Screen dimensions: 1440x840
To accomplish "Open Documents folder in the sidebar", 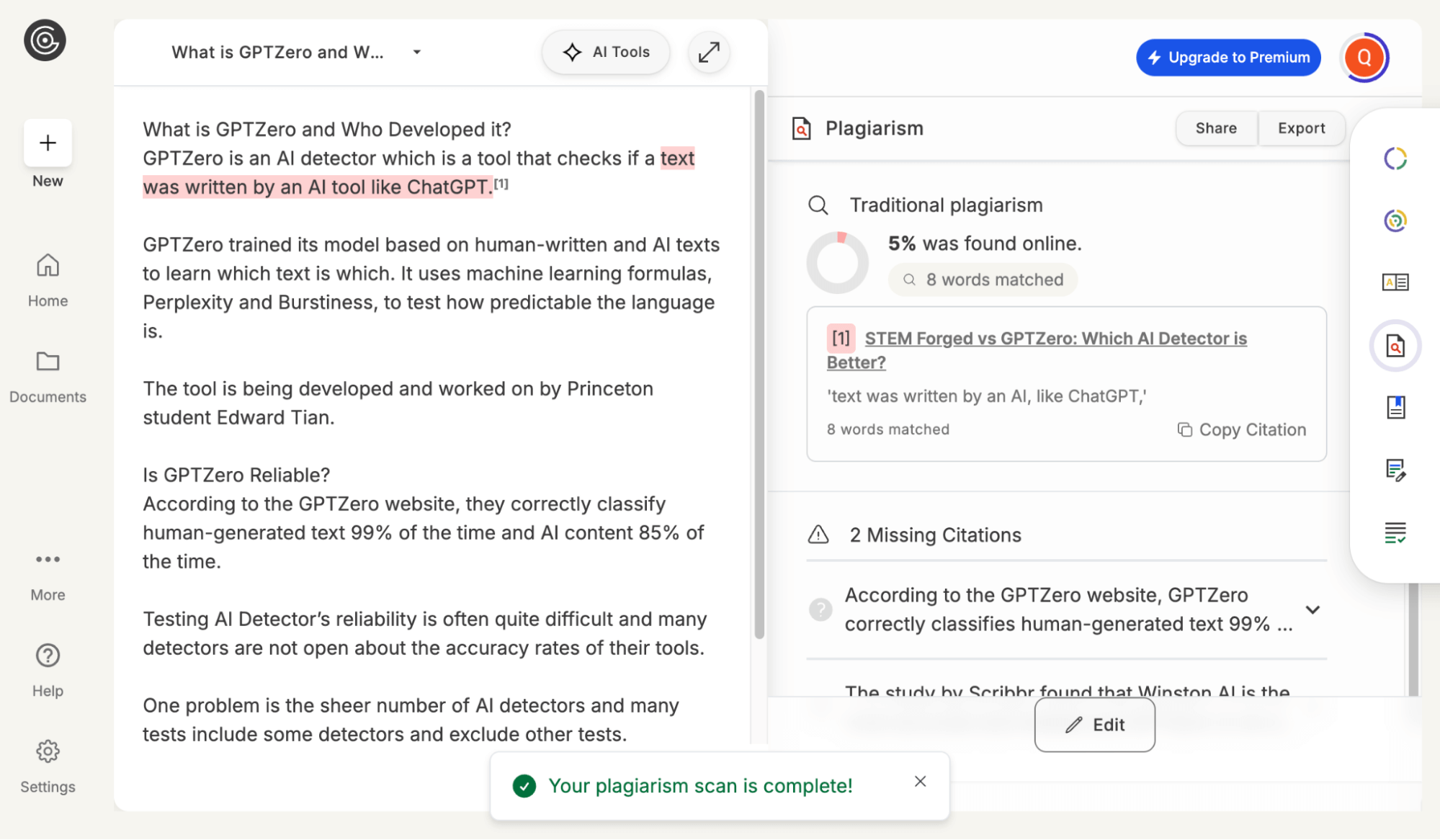I will click(x=48, y=377).
